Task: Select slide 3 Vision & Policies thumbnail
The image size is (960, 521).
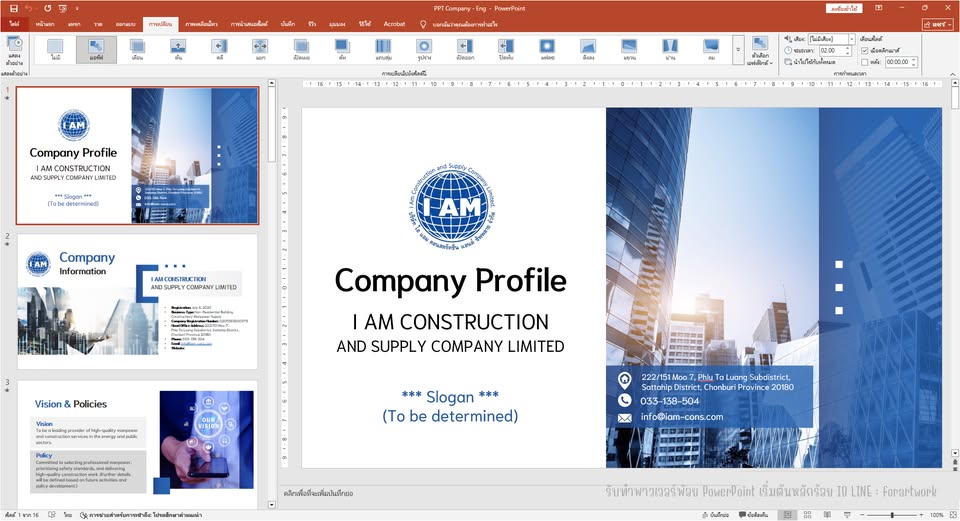Action: (x=137, y=444)
